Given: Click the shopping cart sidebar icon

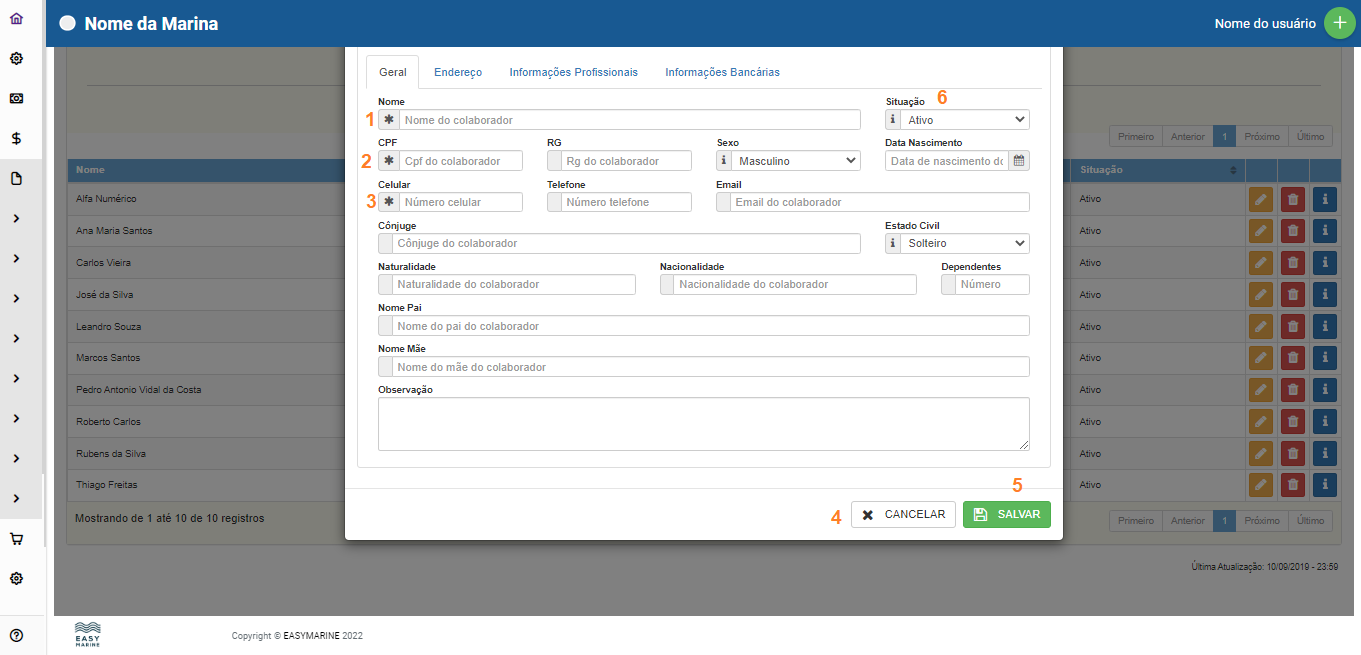Looking at the screenshot, I should [x=16, y=539].
